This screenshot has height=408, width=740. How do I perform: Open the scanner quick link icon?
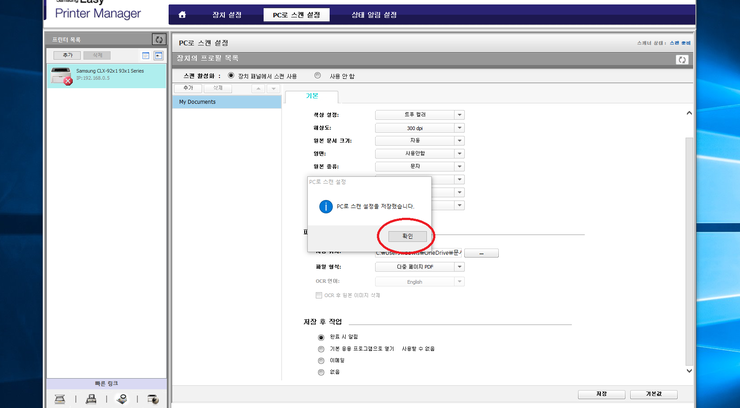pyautogui.click(x=60, y=399)
